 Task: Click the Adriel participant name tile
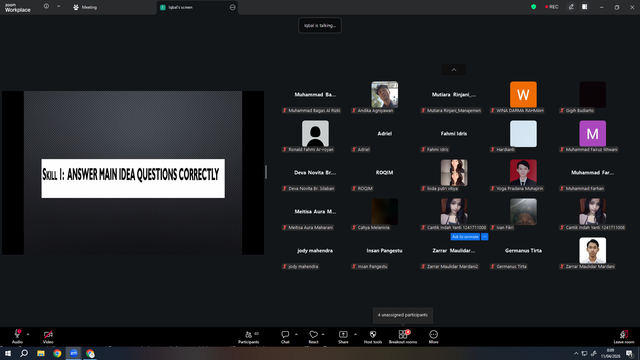click(384, 133)
